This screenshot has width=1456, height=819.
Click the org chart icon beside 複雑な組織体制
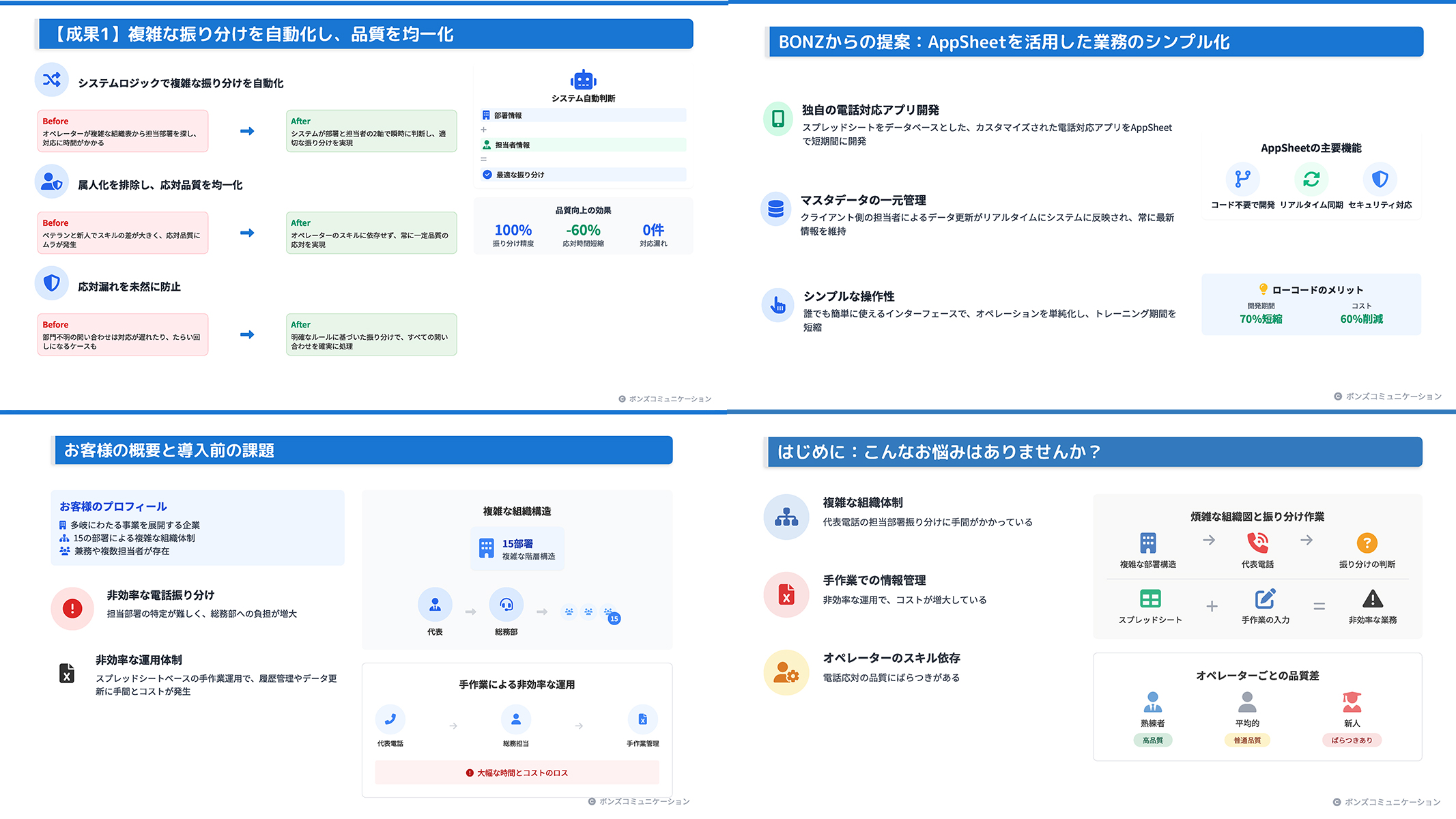click(786, 517)
